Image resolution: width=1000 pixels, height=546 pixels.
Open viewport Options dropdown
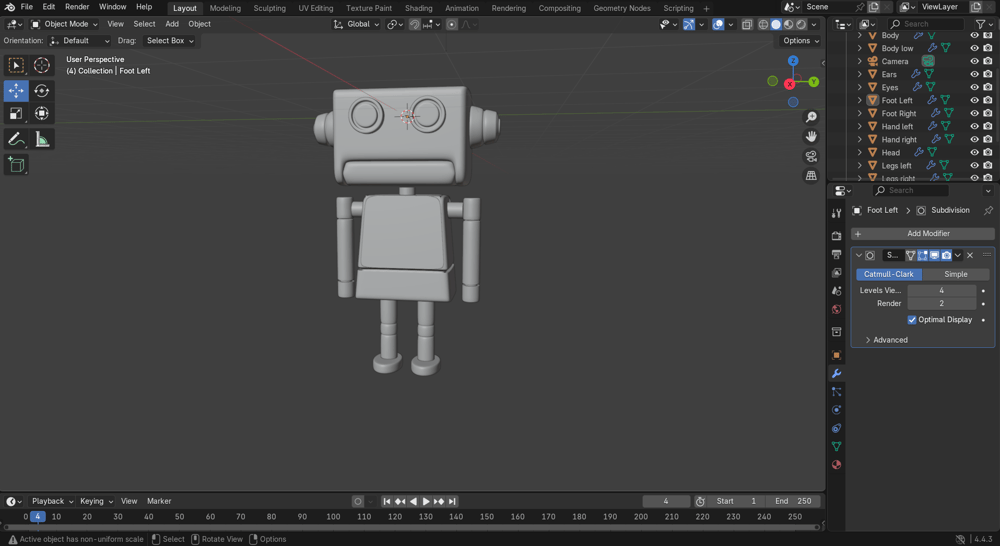pyautogui.click(x=800, y=41)
